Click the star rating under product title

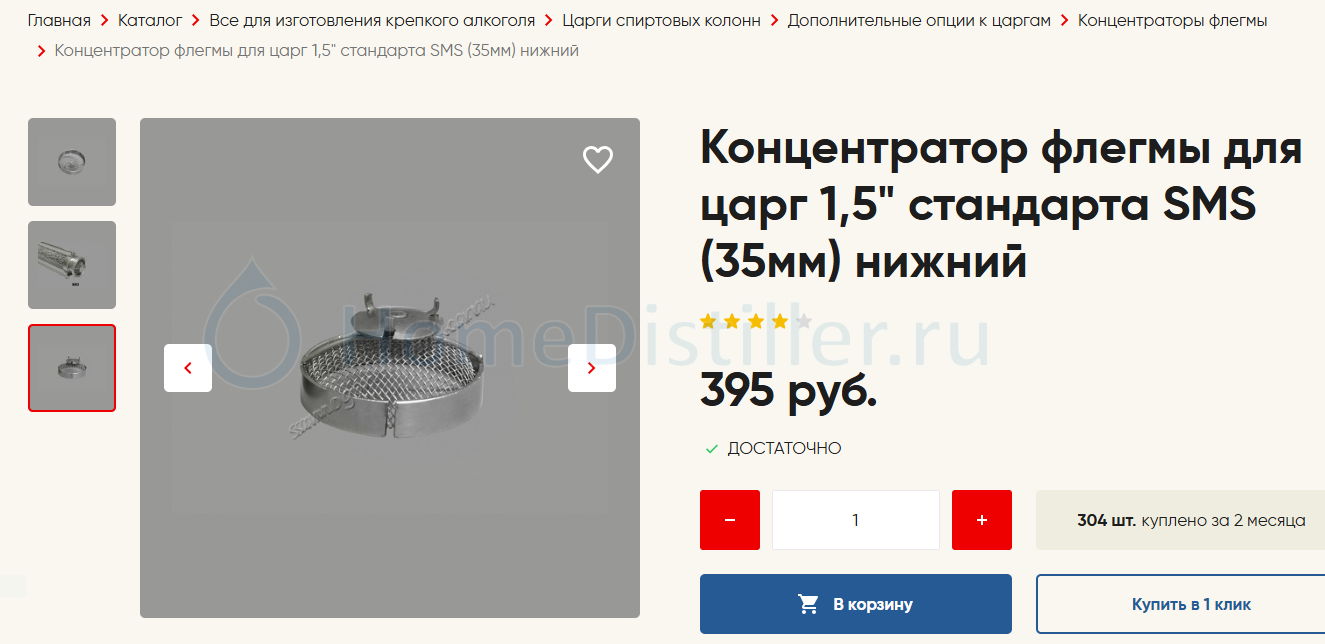click(x=756, y=322)
